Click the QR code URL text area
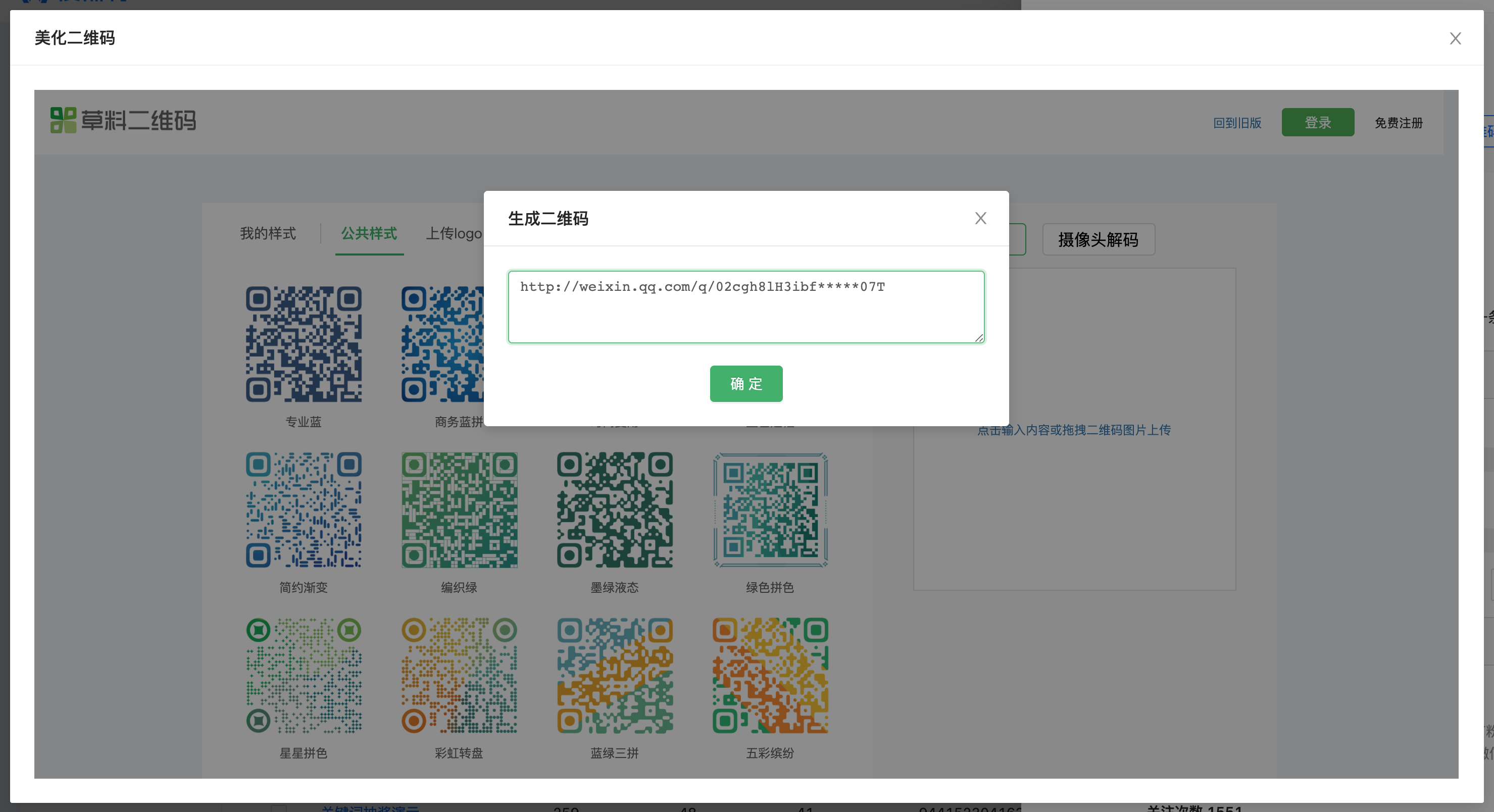The width and height of the screenshot is (1494, 812). [746, 307]
